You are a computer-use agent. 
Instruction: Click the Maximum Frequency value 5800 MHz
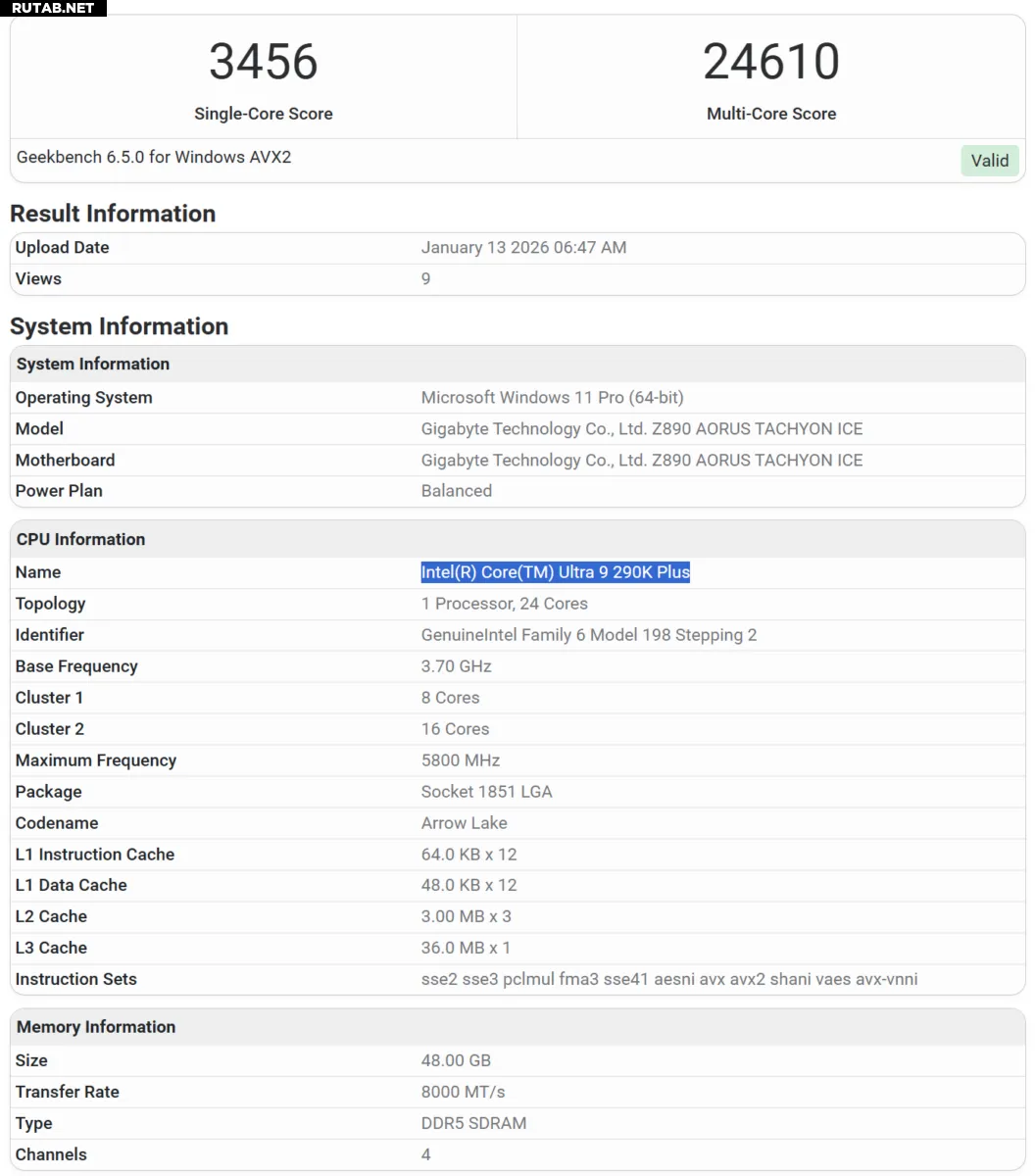pos(461,760)
